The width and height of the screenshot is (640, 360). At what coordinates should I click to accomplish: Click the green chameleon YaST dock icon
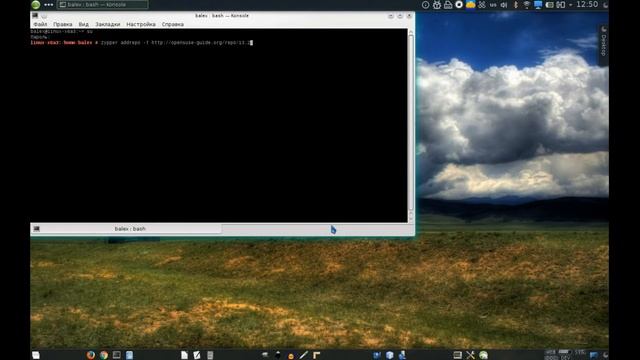click(484, 355)
